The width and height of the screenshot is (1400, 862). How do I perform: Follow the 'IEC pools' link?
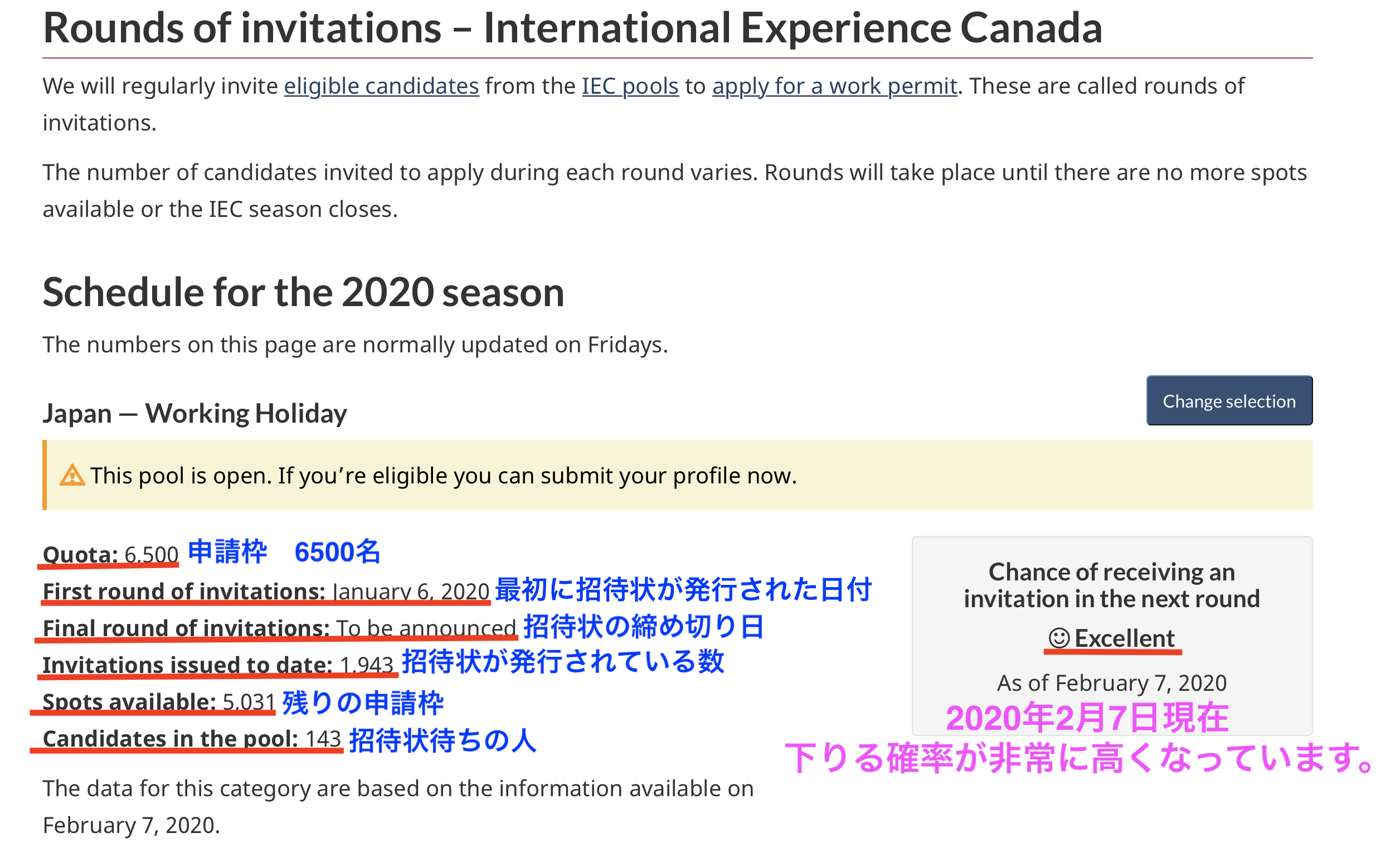(630, 86)
